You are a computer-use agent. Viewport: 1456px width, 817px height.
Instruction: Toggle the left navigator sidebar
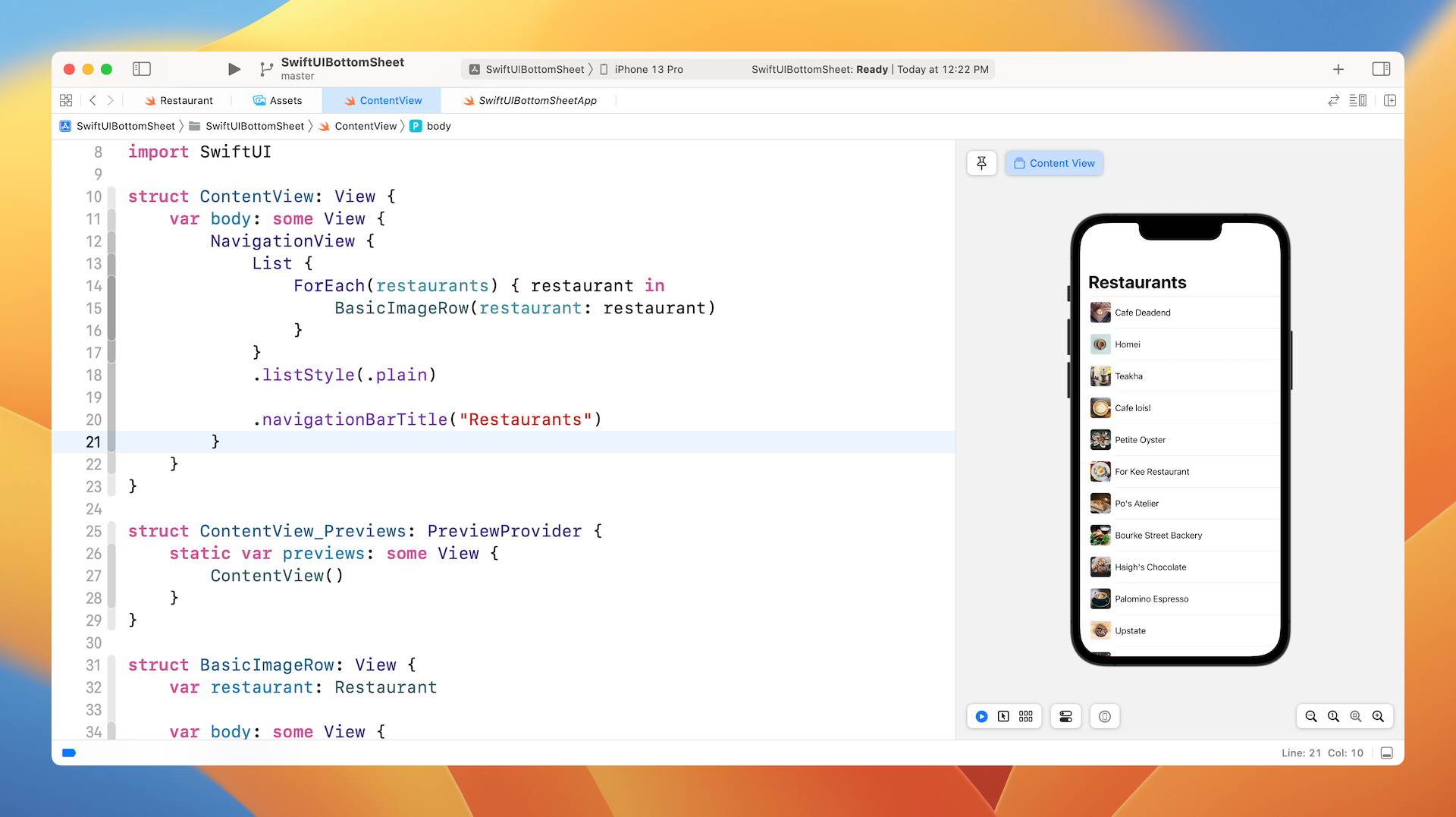coord(142,69)
